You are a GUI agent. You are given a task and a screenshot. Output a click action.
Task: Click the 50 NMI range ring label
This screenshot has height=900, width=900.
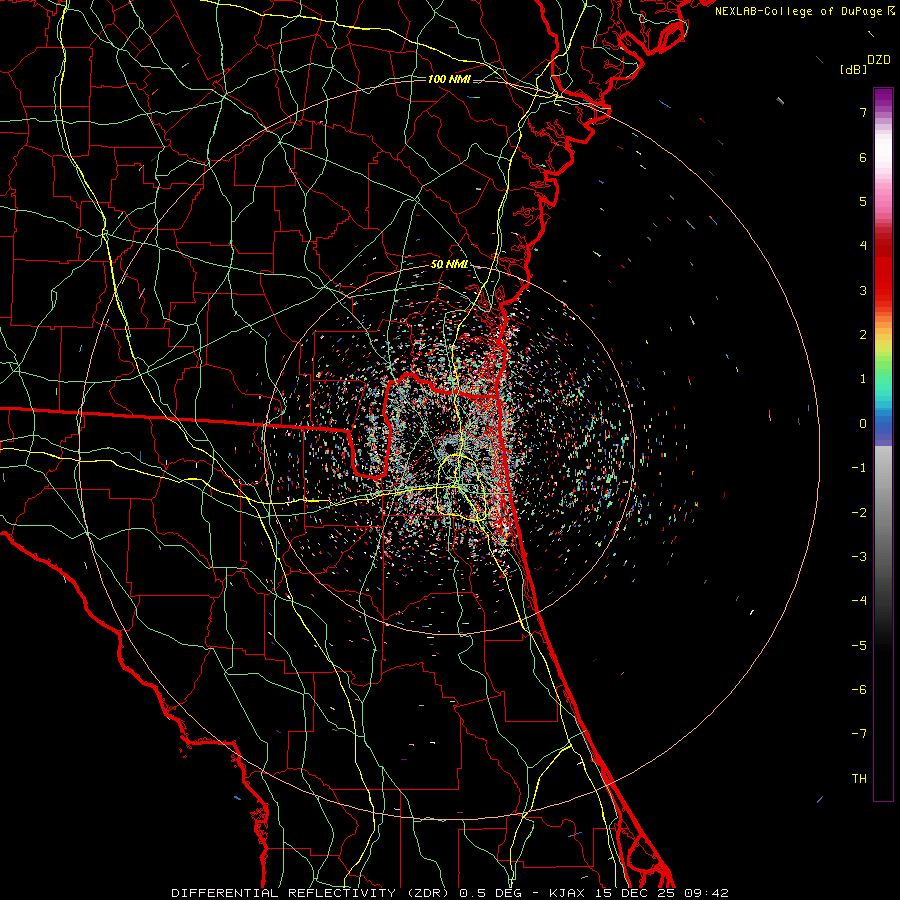(449, 265)
